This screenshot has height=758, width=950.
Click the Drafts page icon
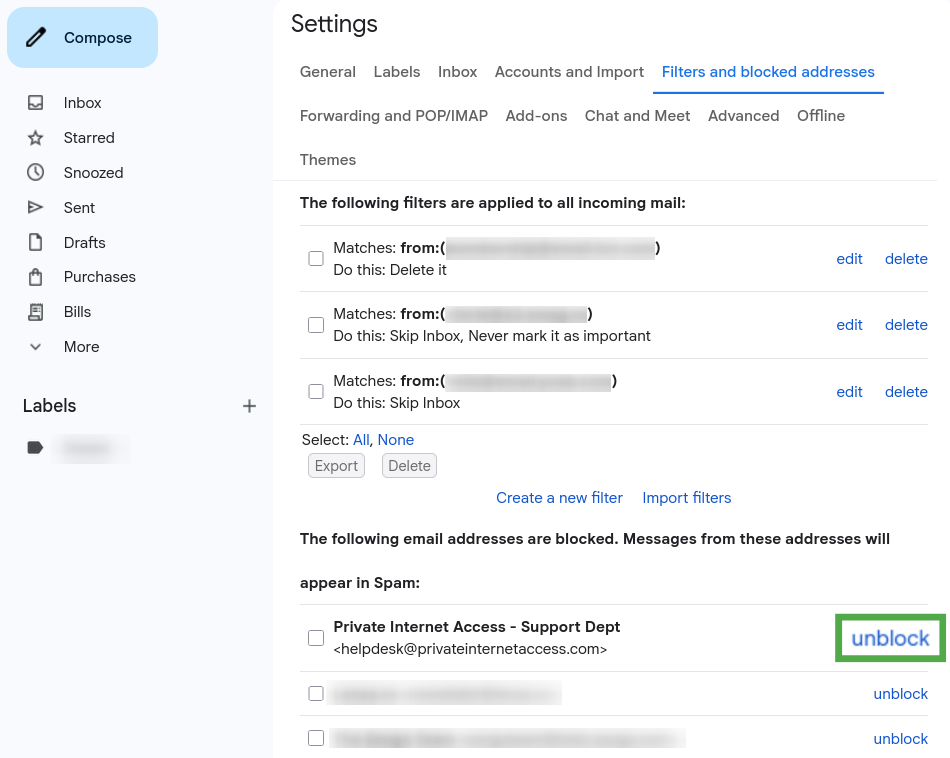36,242
